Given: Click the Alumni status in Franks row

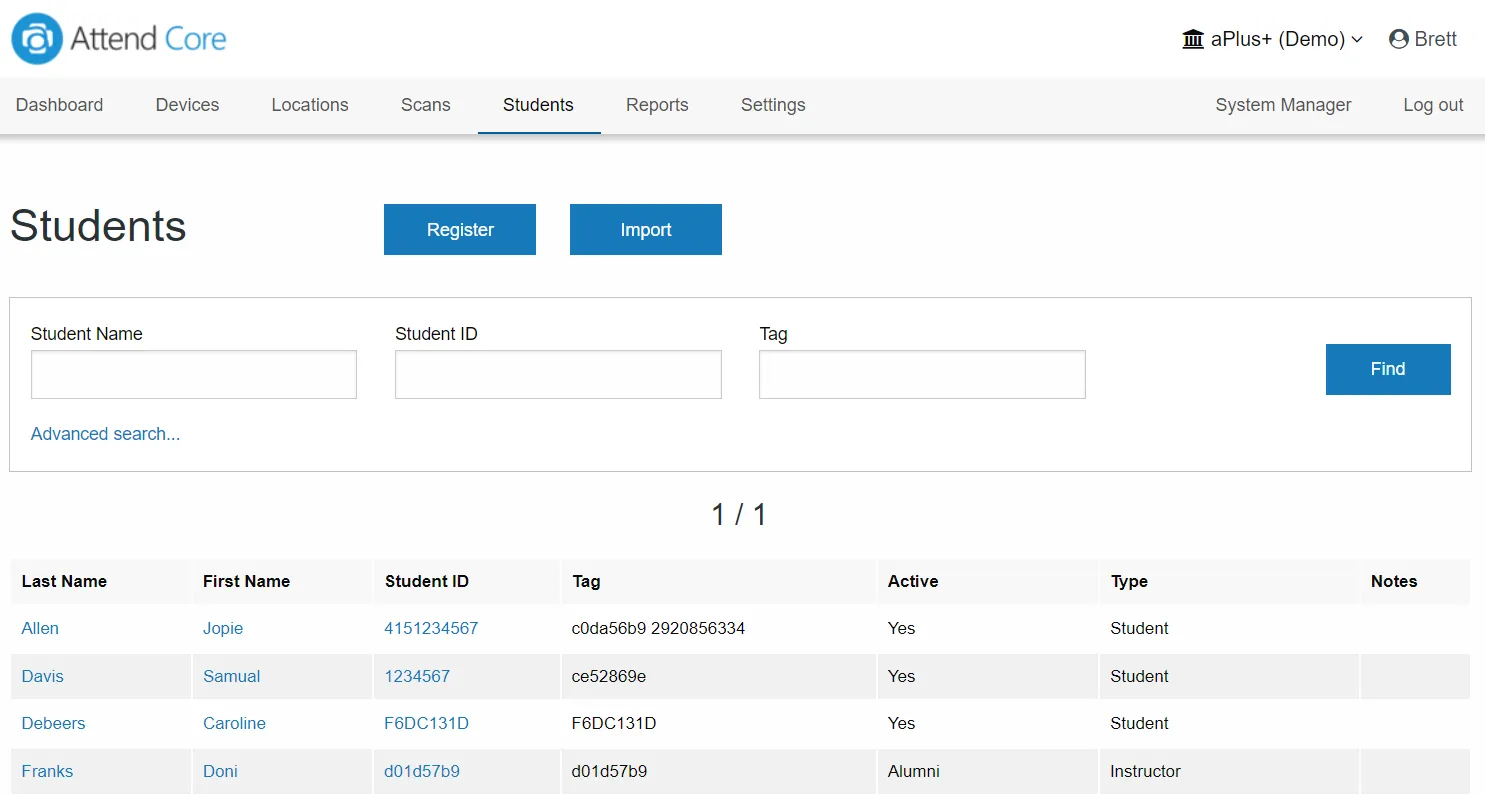Looking at the screenshot, I should click(x=914, y=771).
